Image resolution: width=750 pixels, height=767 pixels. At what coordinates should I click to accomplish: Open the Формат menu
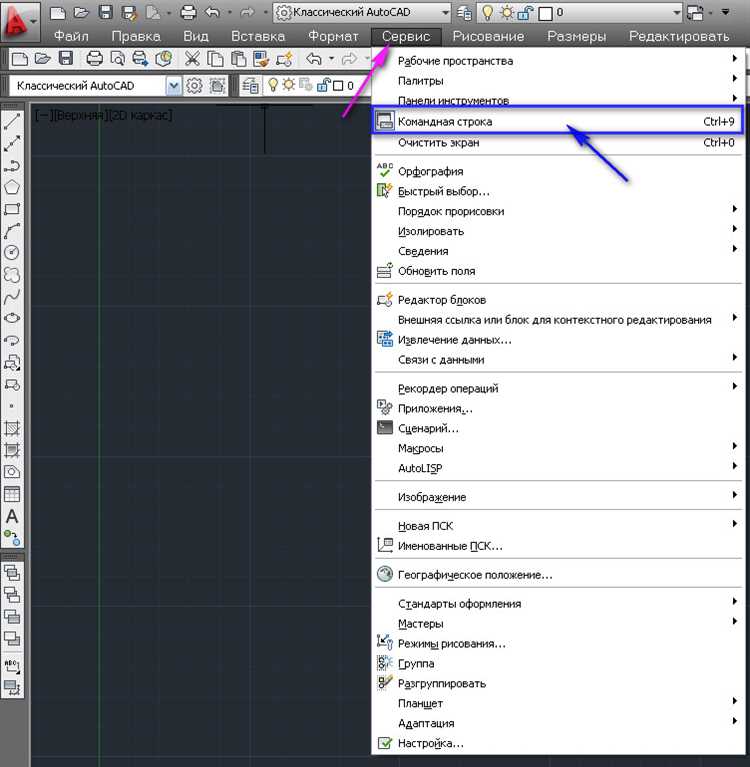(333, 36)
